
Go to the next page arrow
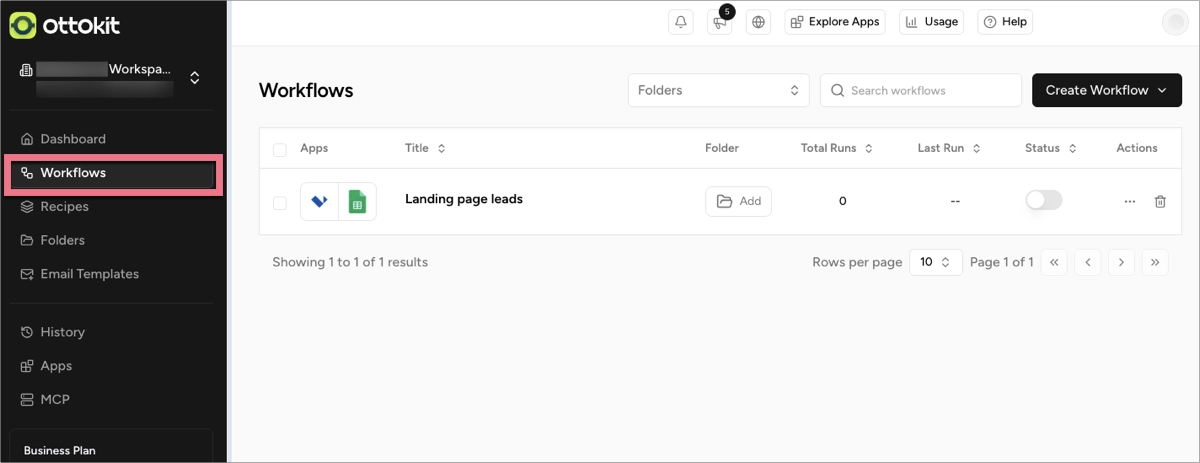coord(1121,262)
